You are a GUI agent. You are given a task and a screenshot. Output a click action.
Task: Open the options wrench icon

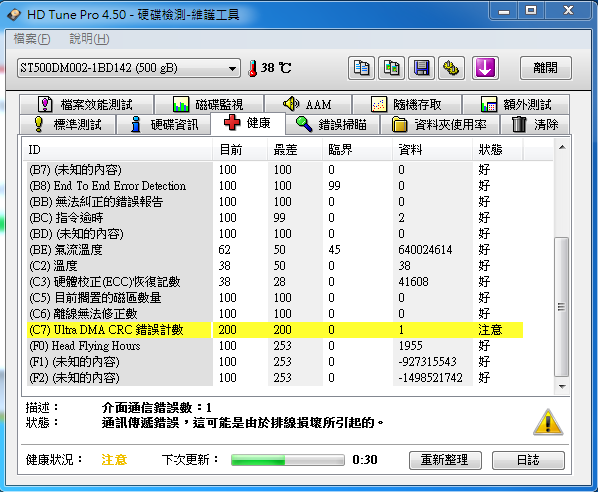452,68
